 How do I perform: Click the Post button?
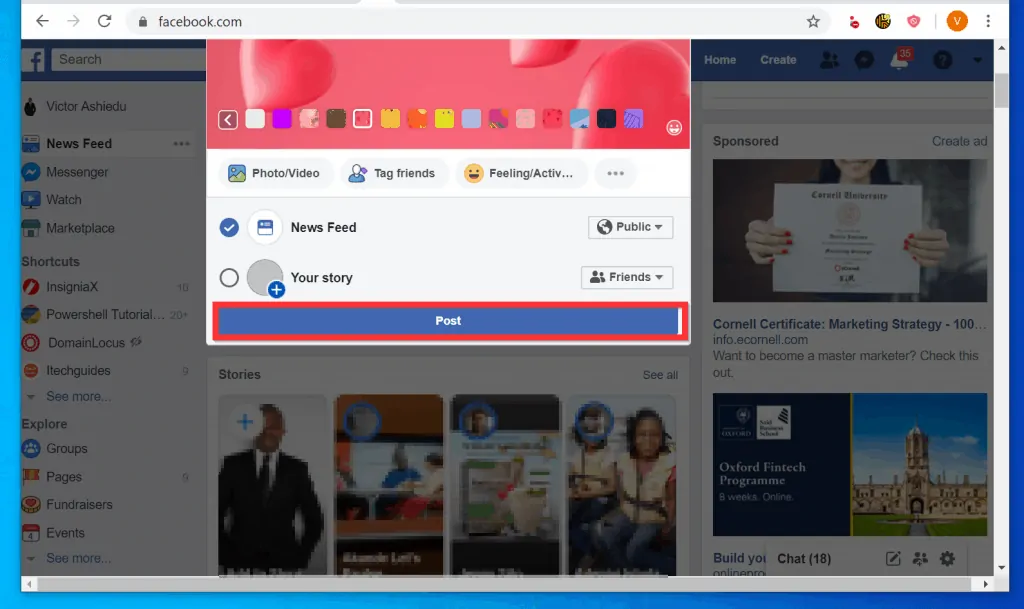coord(448,320)
